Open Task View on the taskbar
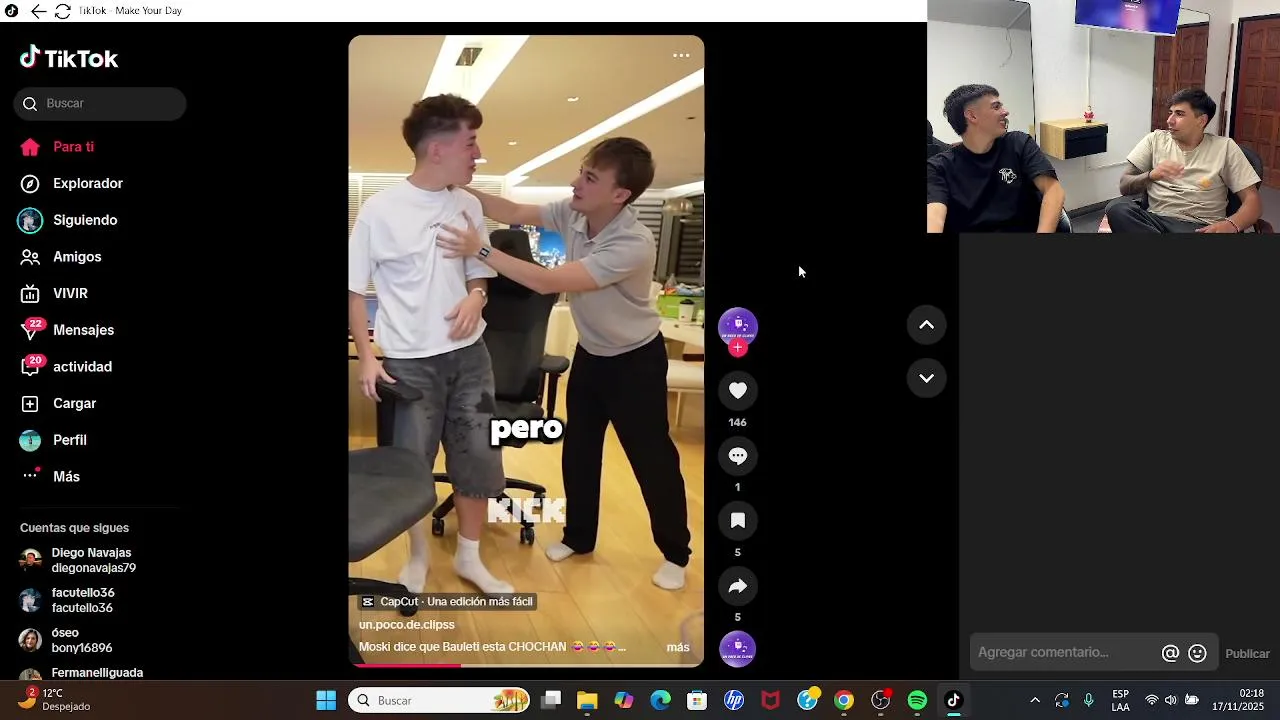 pyautogui.click(x=551, y=701)
